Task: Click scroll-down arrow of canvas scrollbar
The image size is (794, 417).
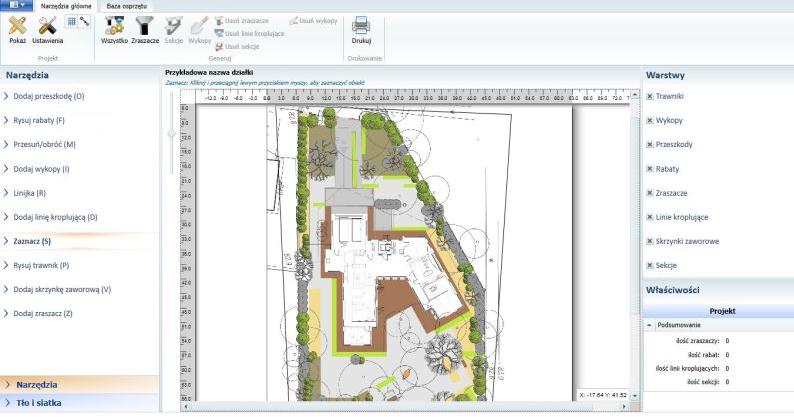Action: tap(635, 396)
